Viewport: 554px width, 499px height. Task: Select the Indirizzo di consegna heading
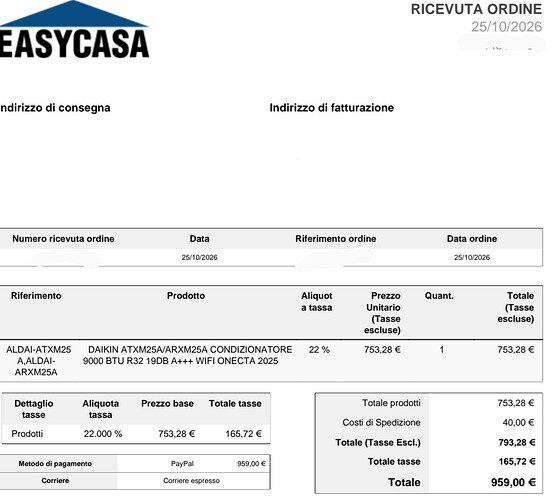tap(55, 107)
